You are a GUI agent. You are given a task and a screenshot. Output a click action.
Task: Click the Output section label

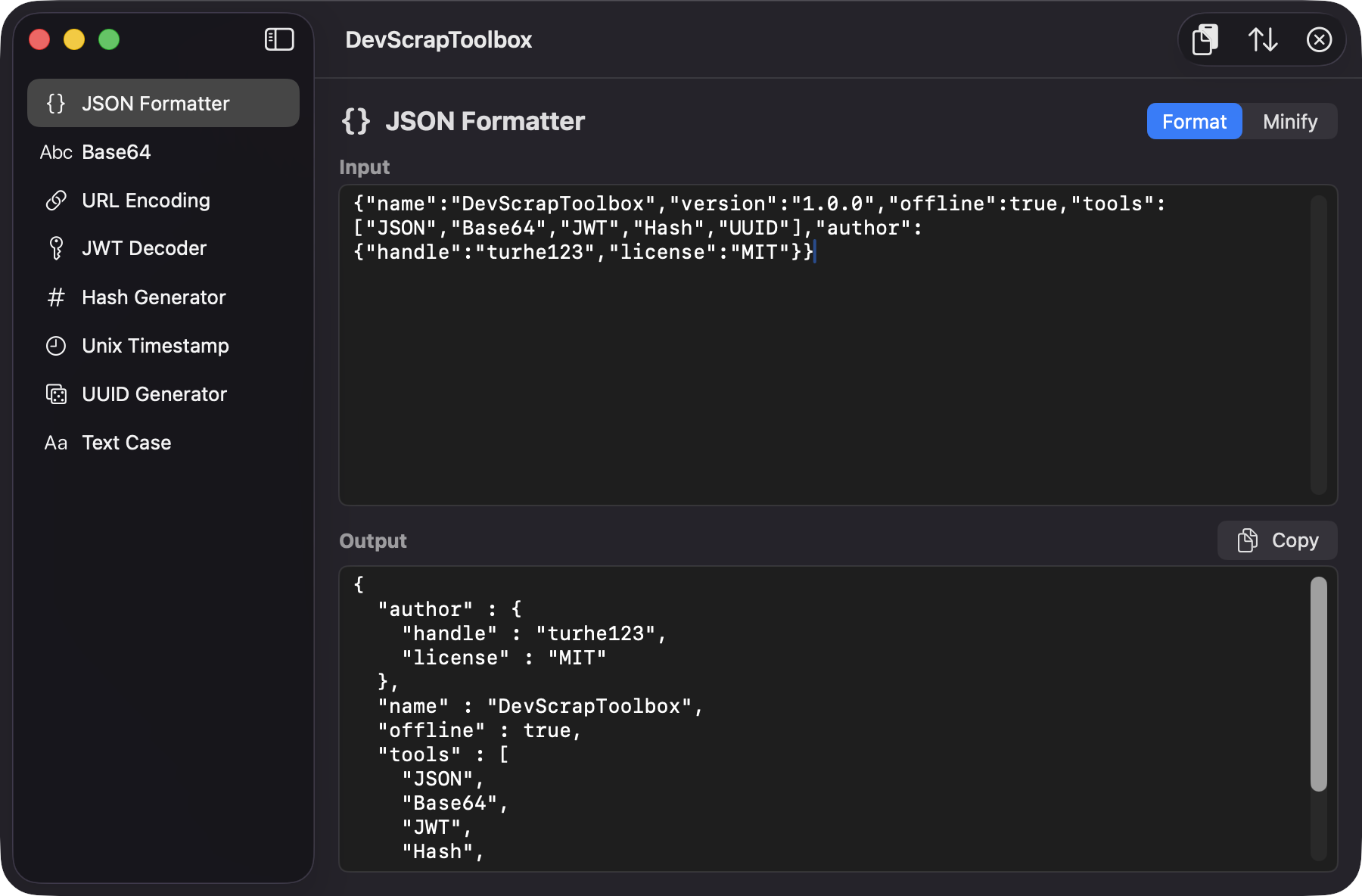pyautogui.click(x=373, y=541)
